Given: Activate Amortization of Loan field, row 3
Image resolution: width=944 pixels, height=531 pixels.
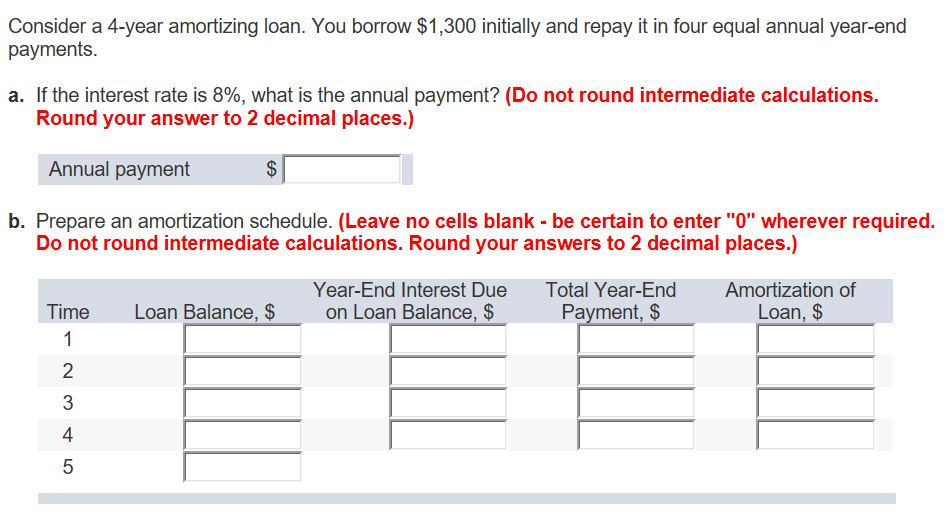Looking at the screenshot, I should click(815, 403).
